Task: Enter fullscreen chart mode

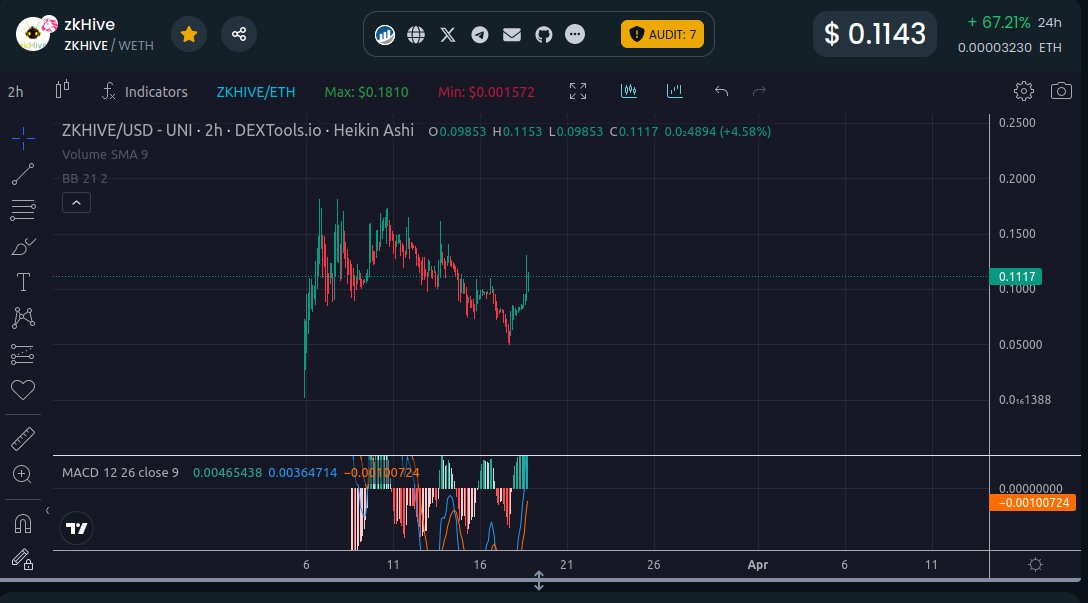Action: point(578,91)
